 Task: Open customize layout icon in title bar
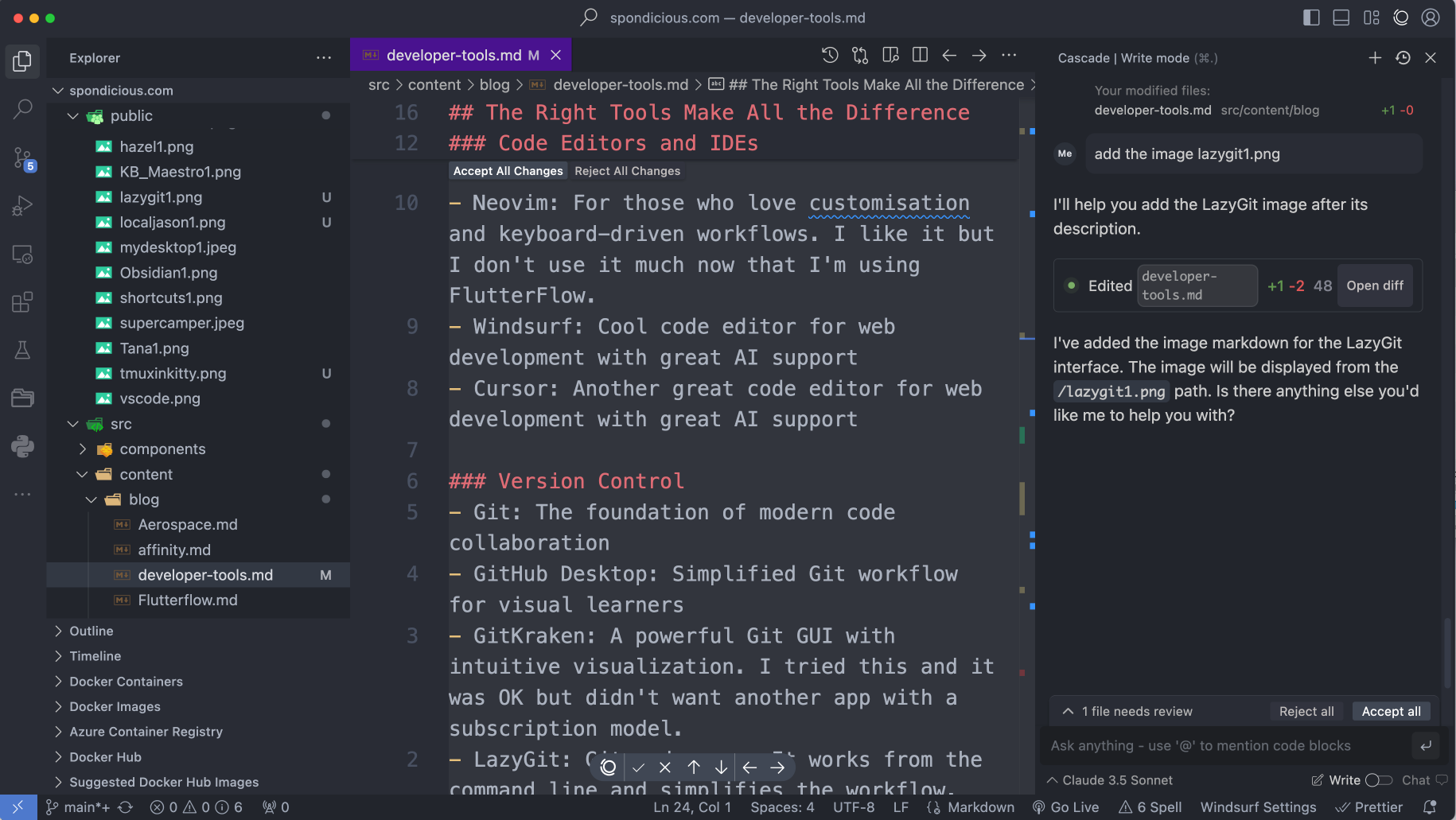coord(1372,17)
